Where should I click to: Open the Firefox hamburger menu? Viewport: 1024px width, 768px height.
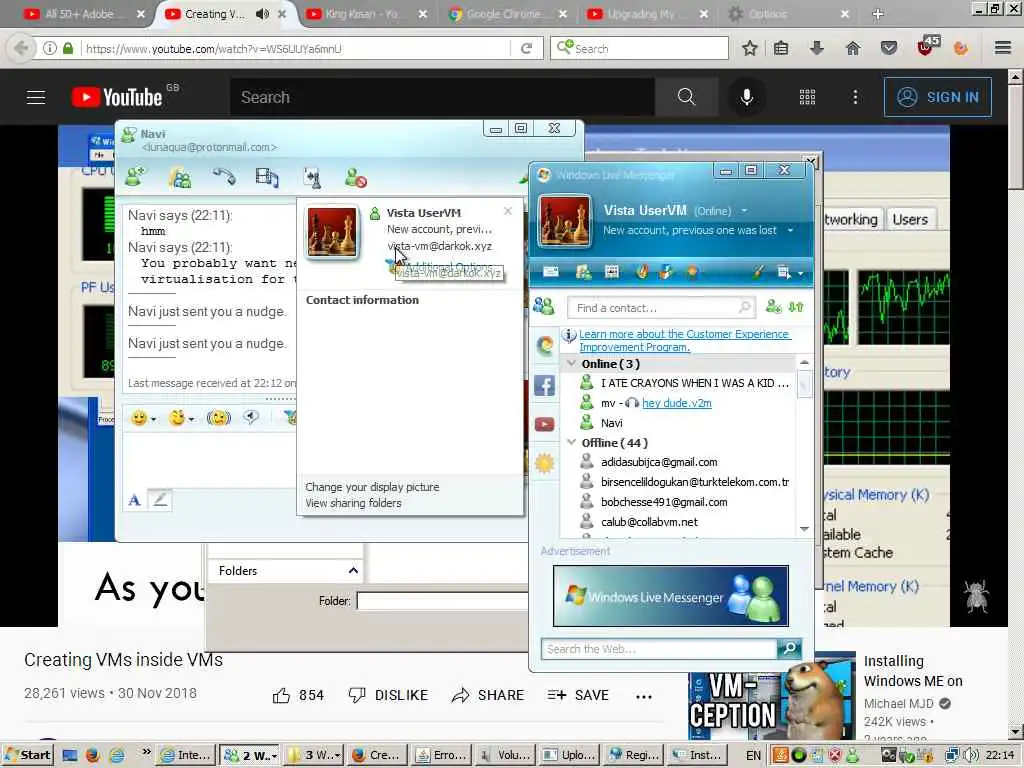tap(1003, 48)
